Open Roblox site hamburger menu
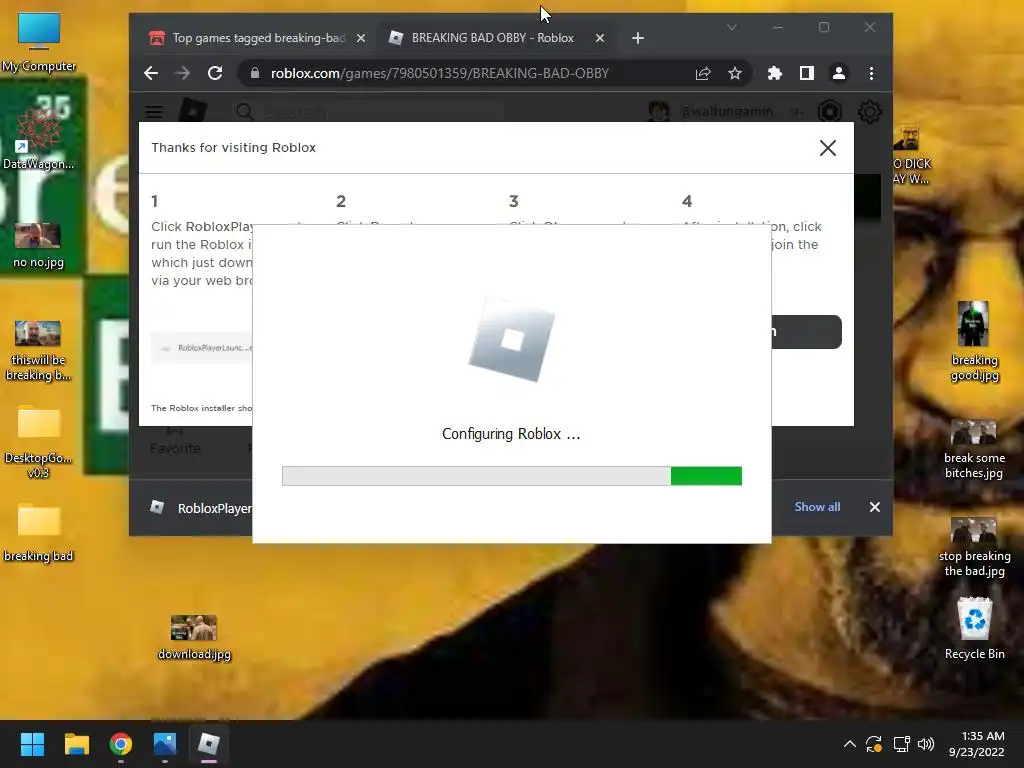This screenshot has width=1024, height=768. (153, 112)
